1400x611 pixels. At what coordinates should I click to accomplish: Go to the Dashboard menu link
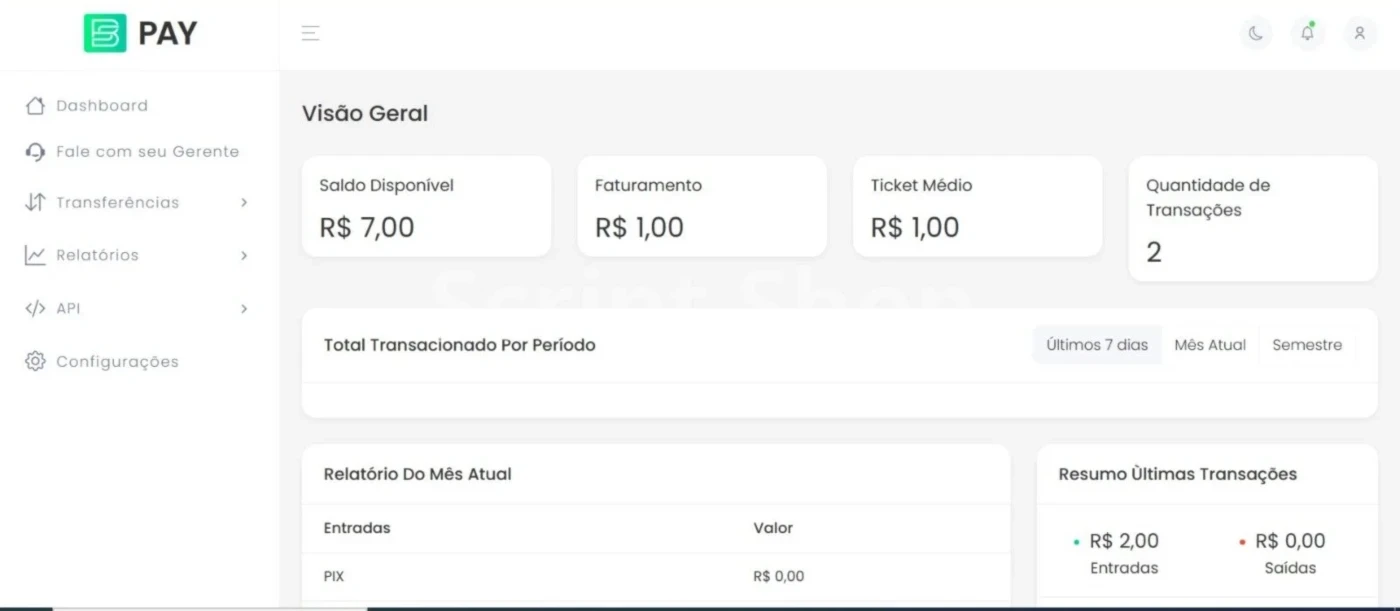[x=102, y=106]
